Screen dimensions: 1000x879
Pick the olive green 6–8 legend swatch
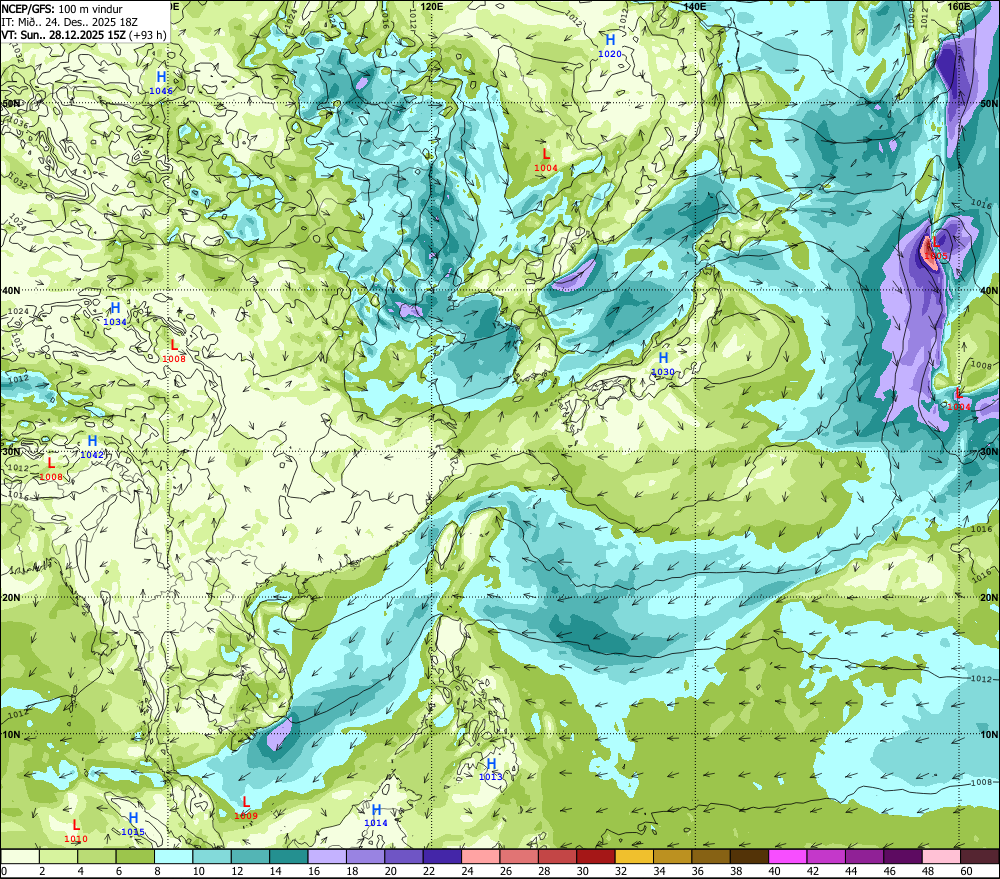tap(135, 856)
